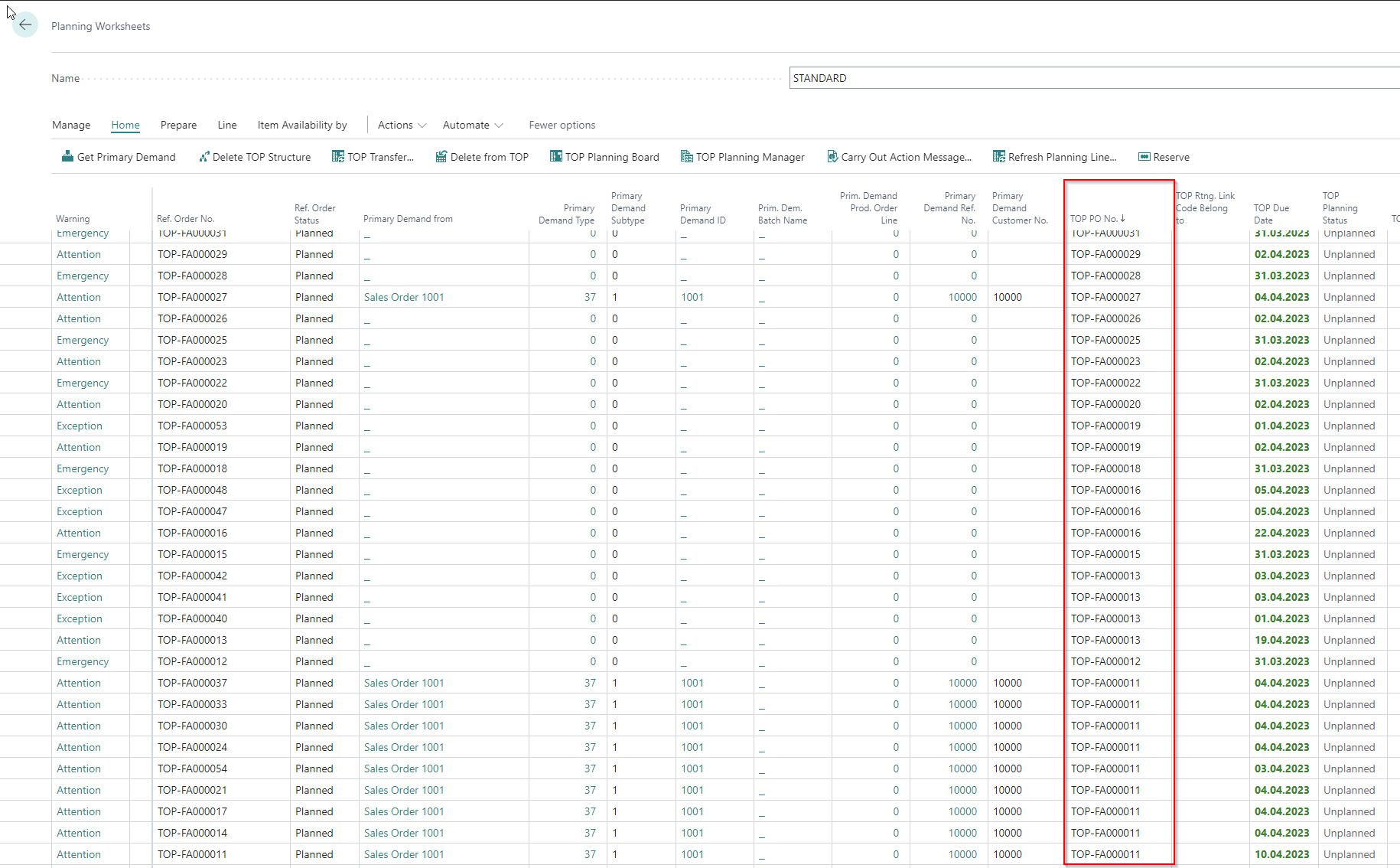Select the Manage tab

click(71, 125)
